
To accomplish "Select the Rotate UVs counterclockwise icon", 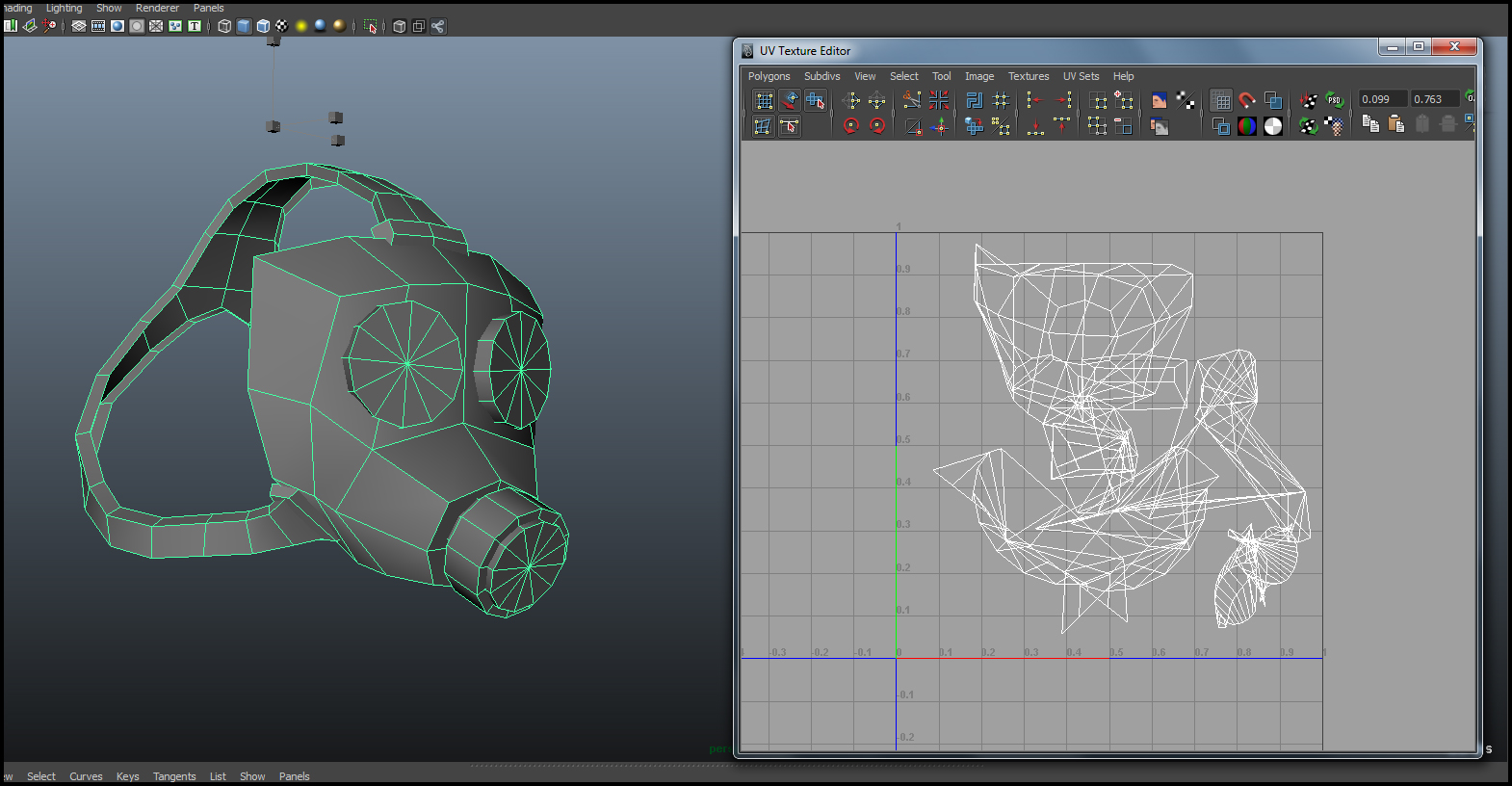I will point(851,126).
